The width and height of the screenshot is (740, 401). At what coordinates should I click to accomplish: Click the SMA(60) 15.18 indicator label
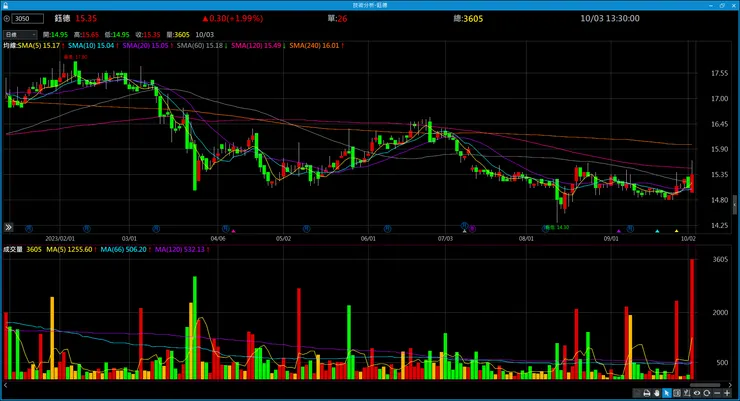[x=202, y=46]
